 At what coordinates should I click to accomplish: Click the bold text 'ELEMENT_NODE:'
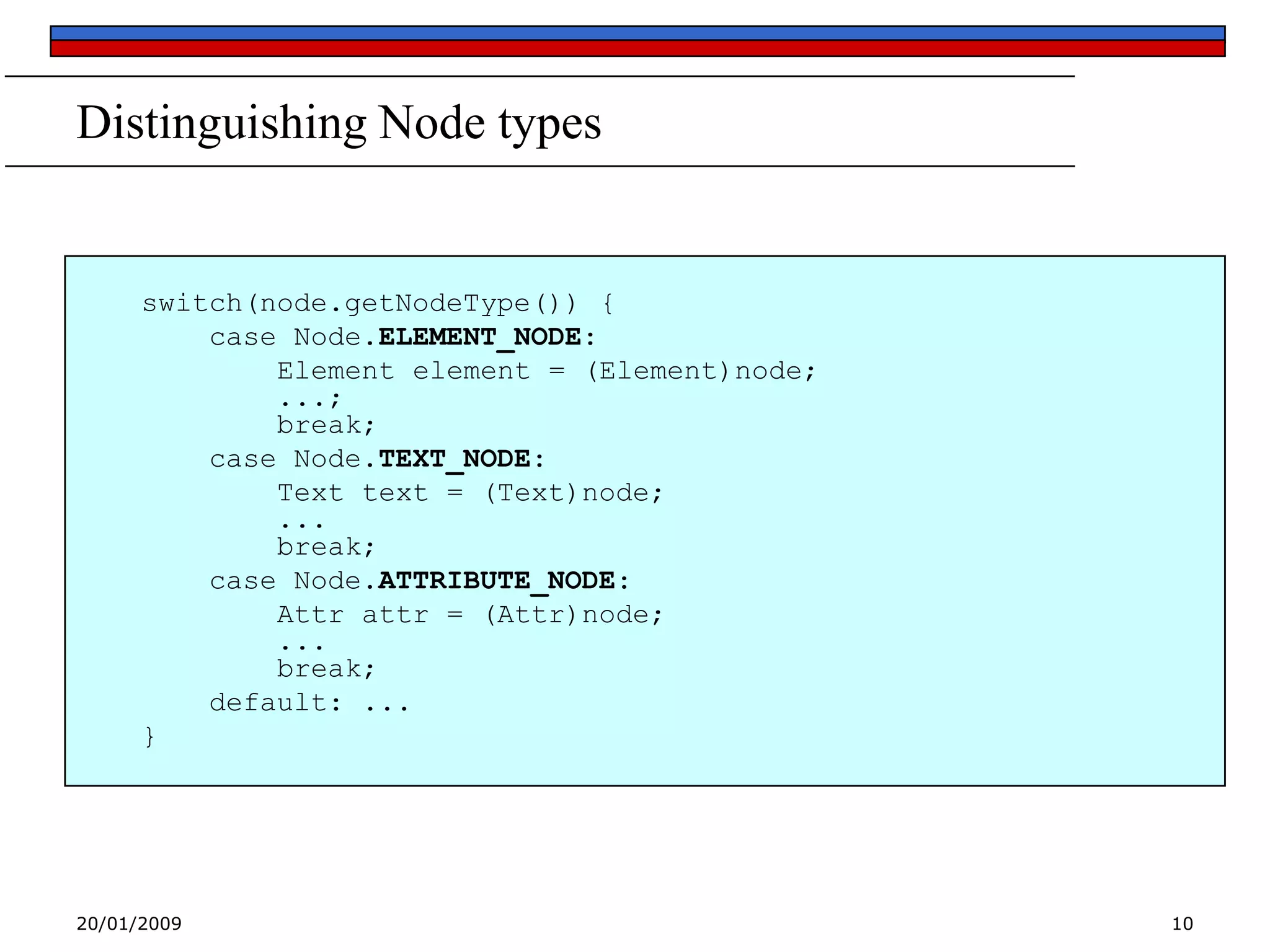[x=487, y=338]
